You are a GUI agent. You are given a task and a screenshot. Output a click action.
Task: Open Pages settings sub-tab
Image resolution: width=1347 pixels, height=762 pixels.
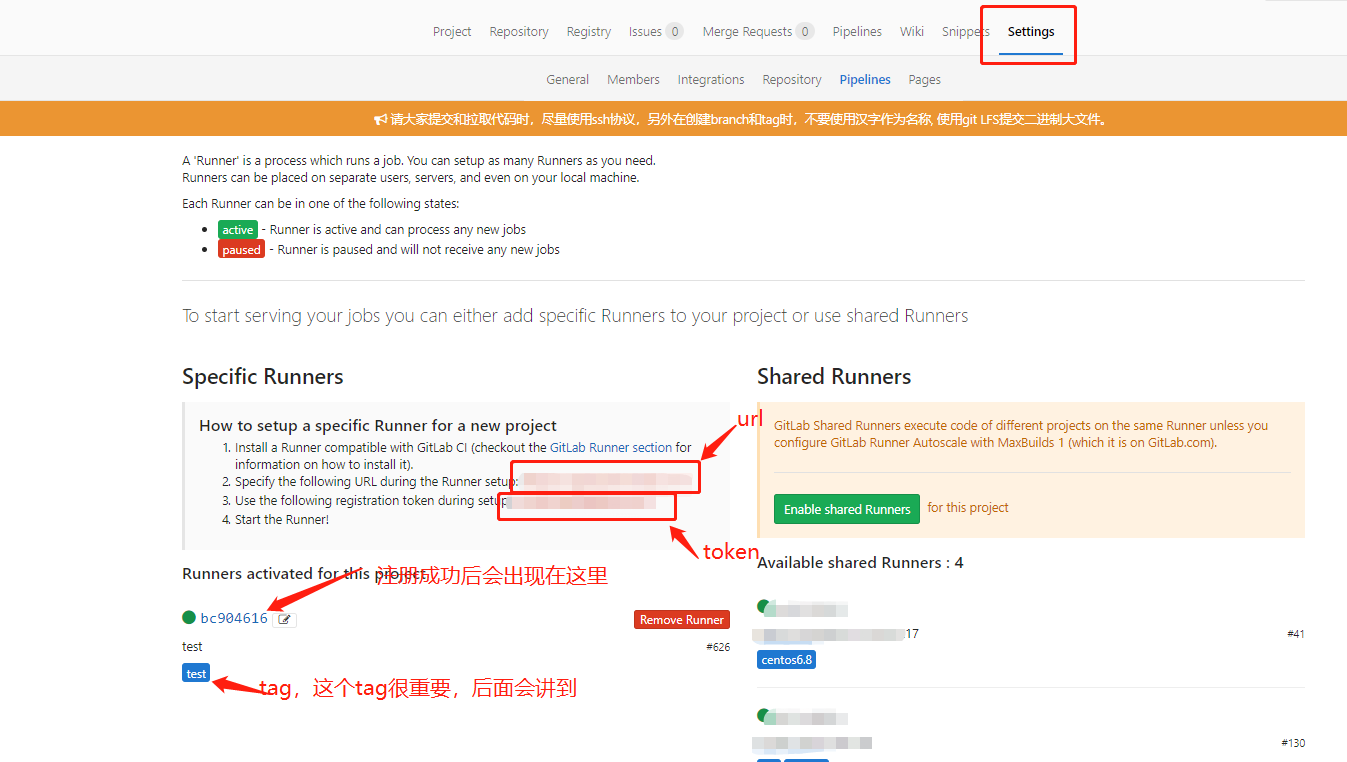coord(924,79)
